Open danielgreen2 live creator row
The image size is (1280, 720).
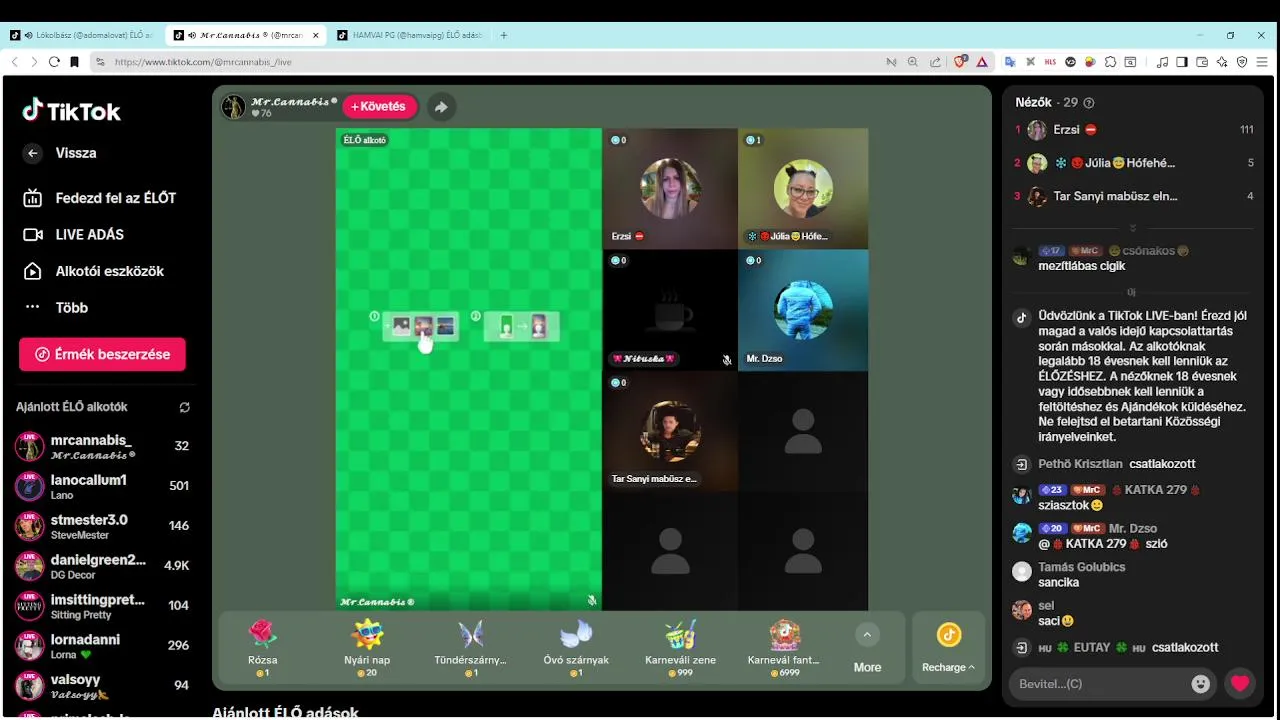coord(102,566)
